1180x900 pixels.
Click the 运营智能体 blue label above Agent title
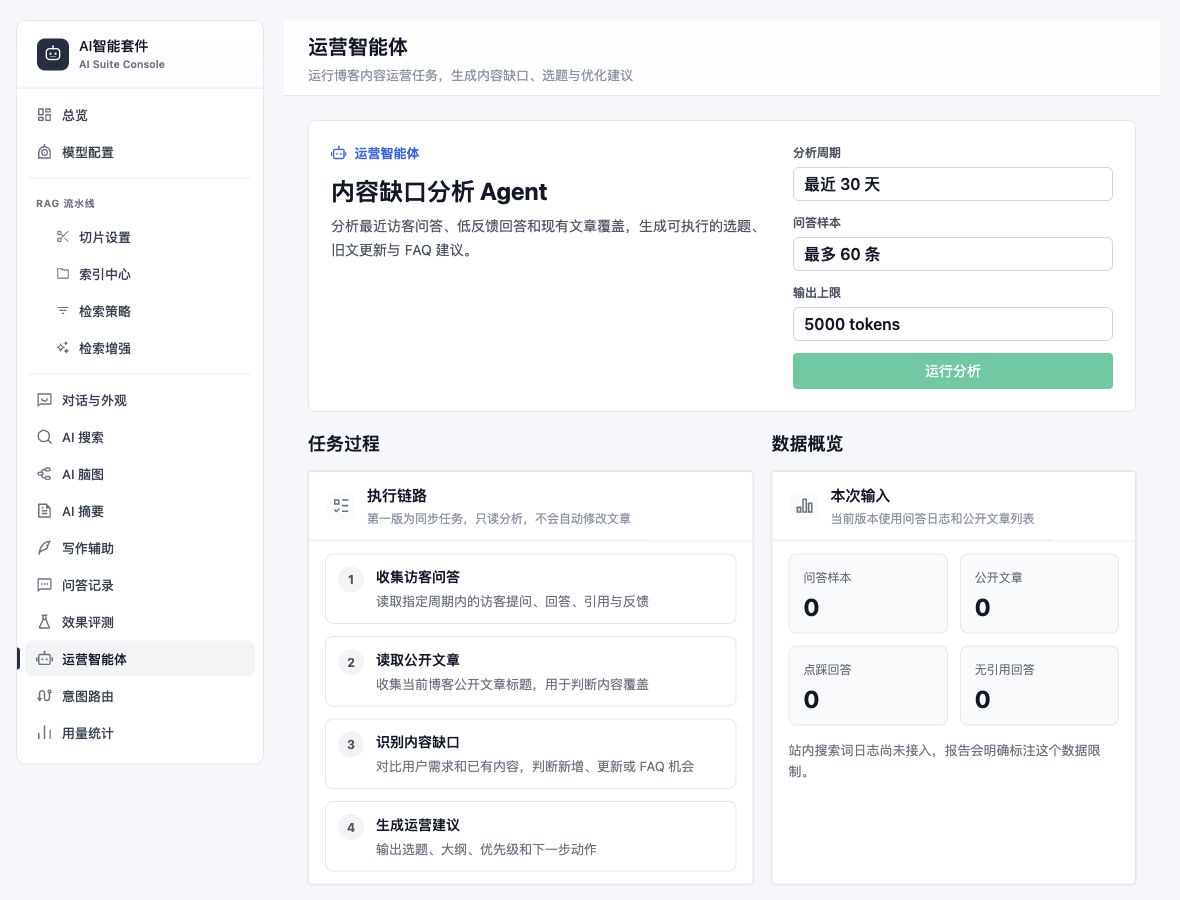pos(387,154)
